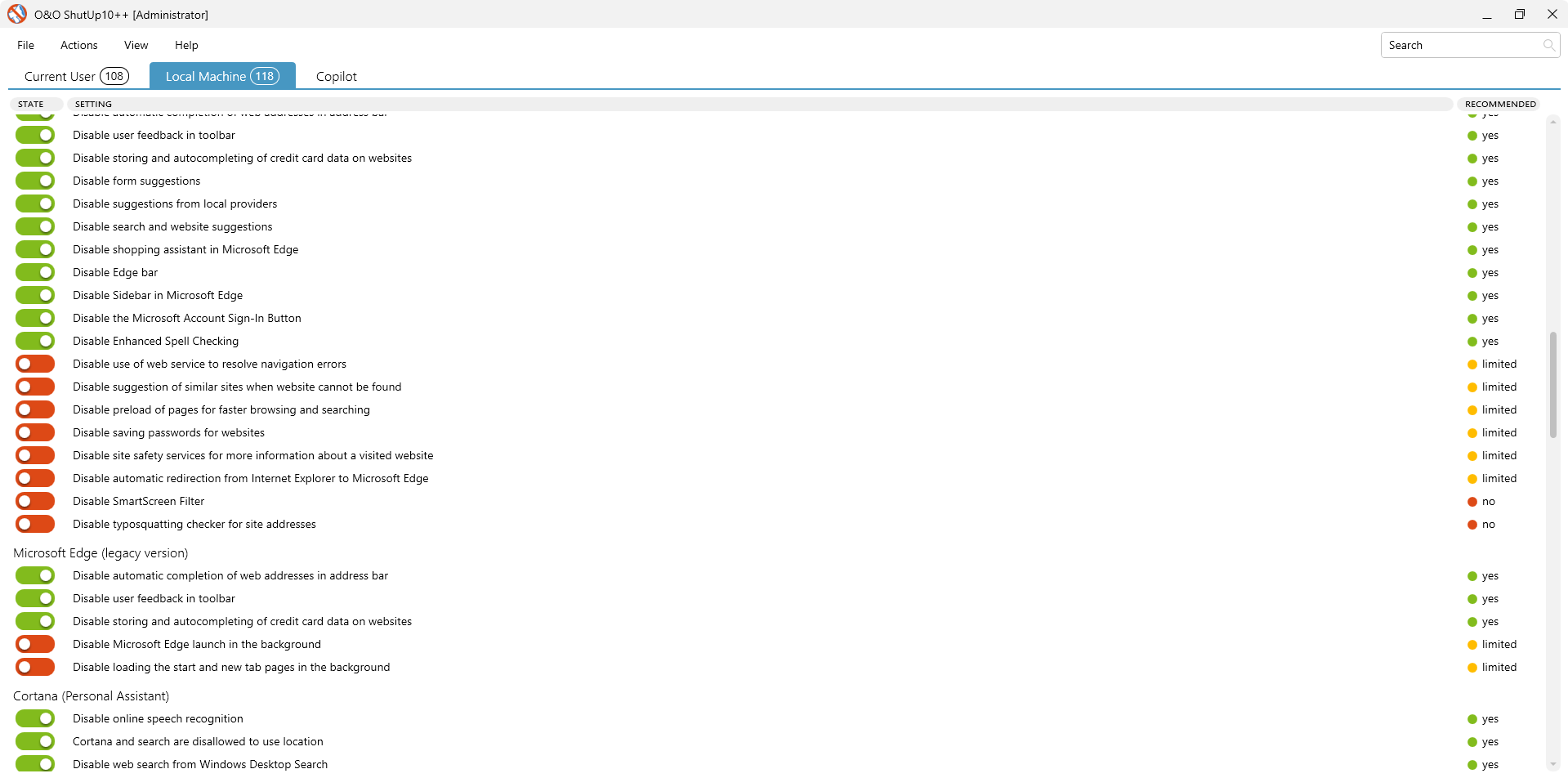Click 'no' recommendation for Disable SmartScreen Filter

pyautogui.click(x=1481, y=501)
